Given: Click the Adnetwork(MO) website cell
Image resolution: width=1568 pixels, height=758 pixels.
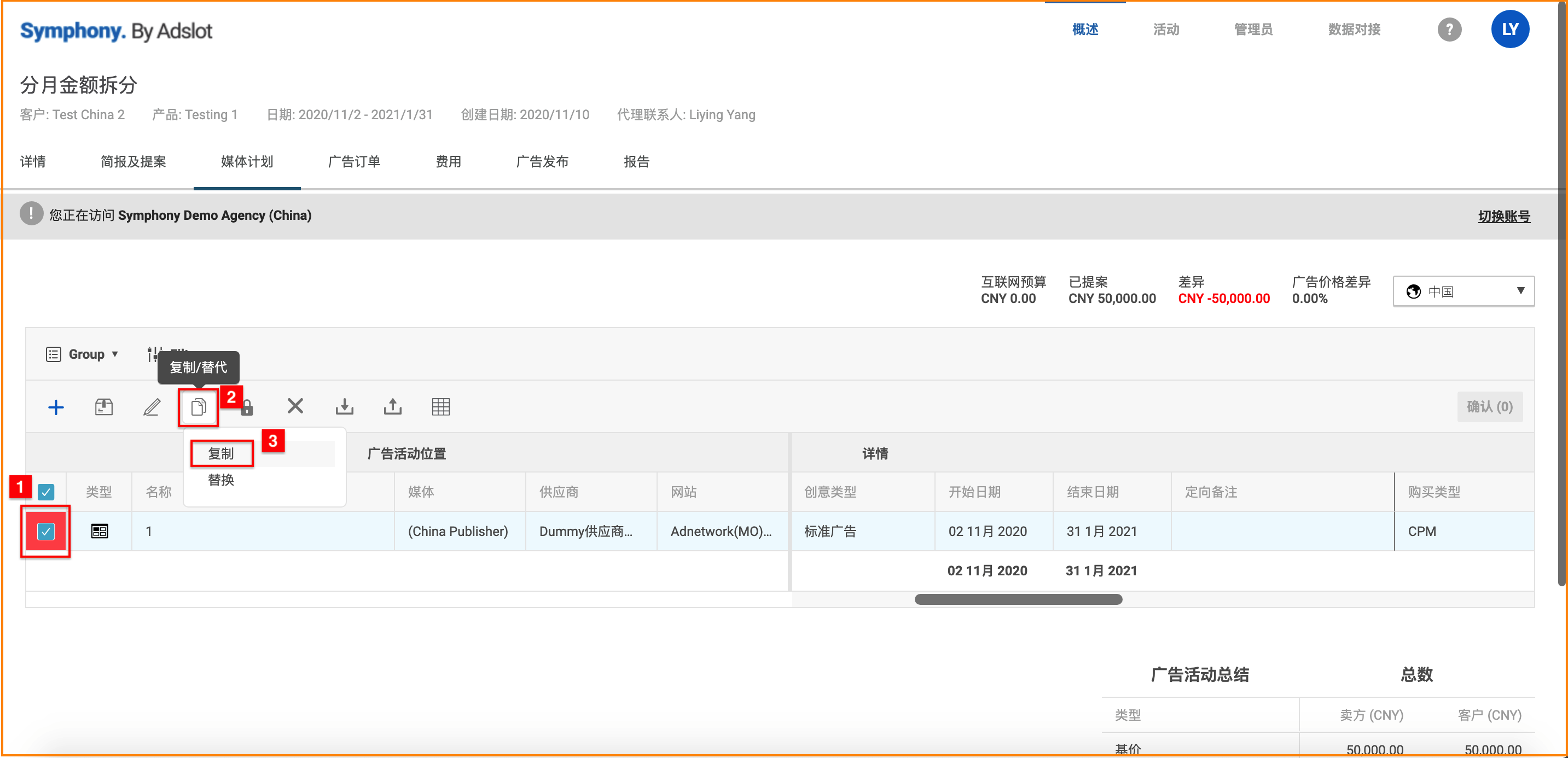Looking at the screenshot, I should point(723,531).
